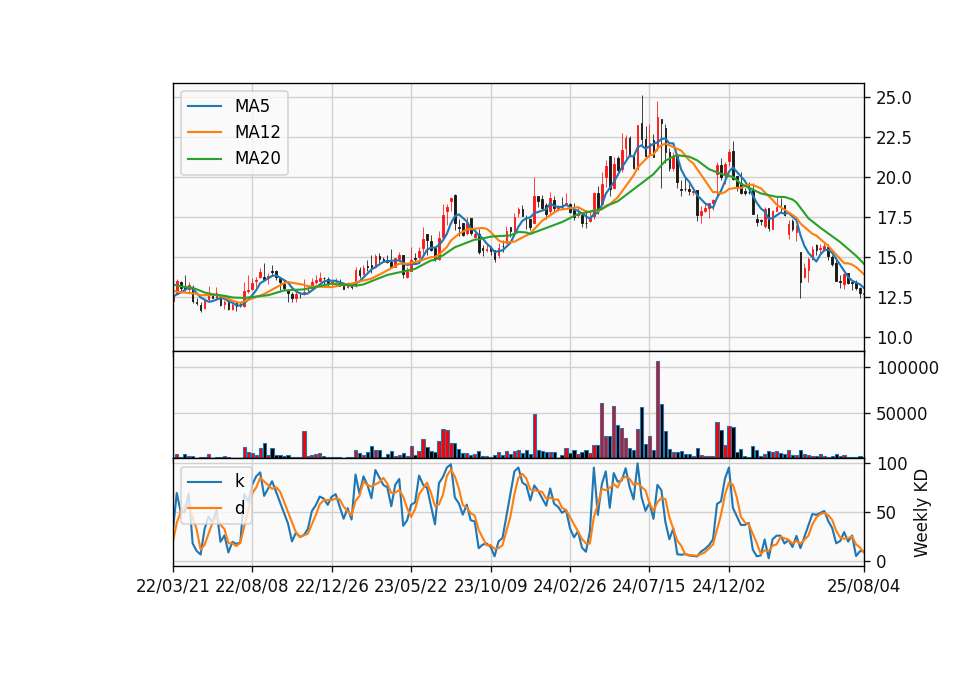The image size is (960, 690).
Task: Click the 10.0 price axis tick label
Action: click(894, 338)
